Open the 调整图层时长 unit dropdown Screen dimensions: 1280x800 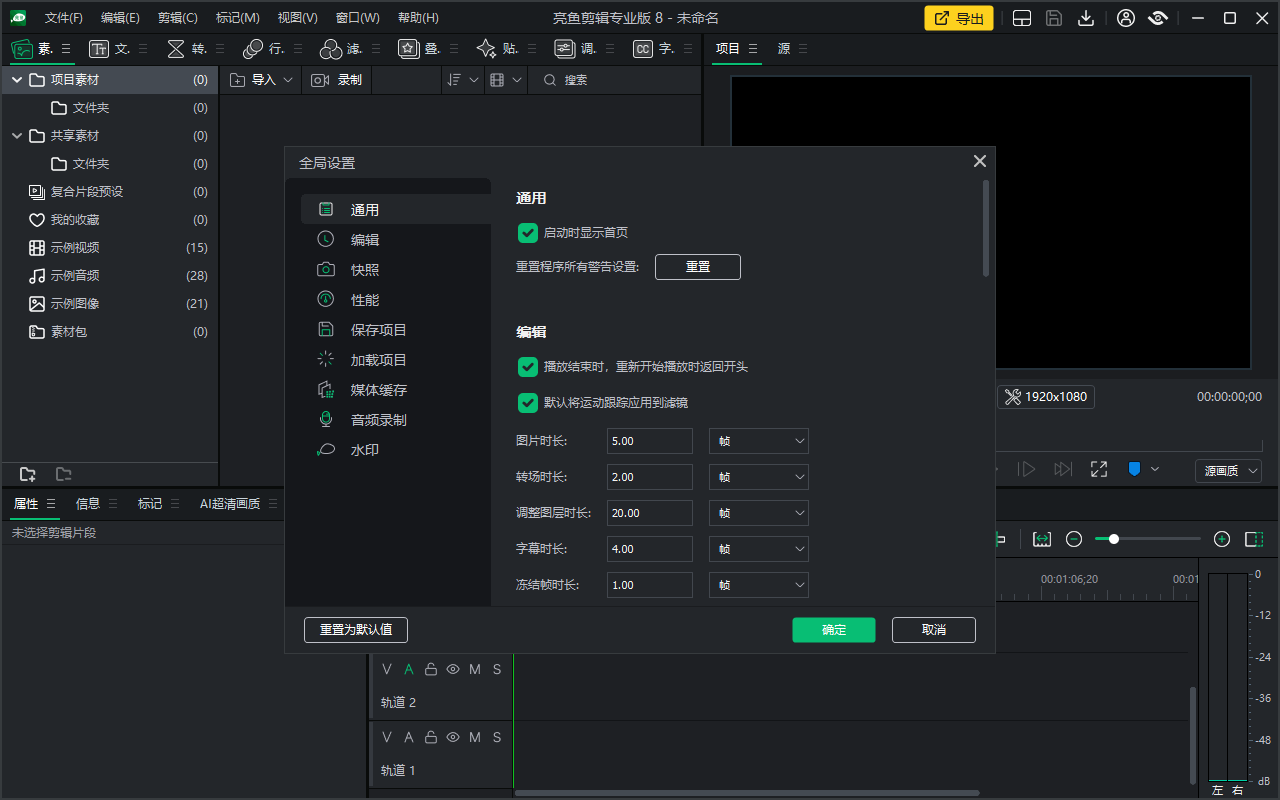tap(759, 513)
